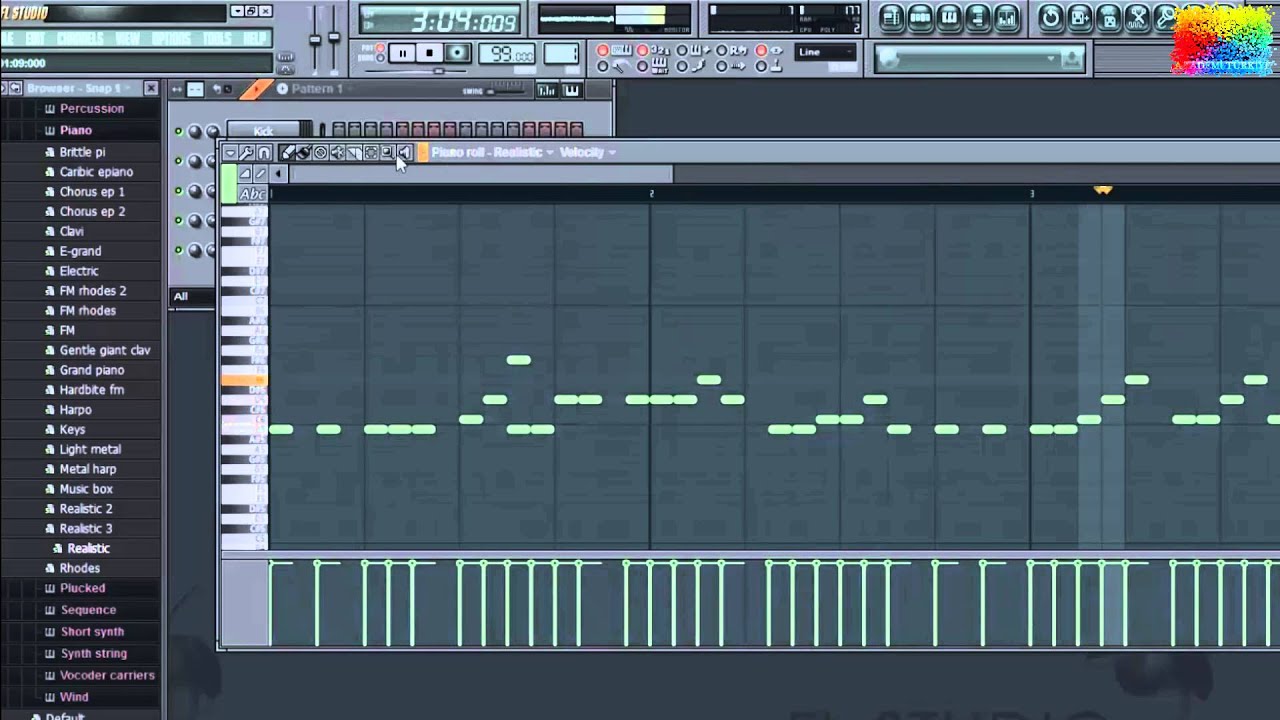Open the Mixer via top toolbar icon
This screenshot has height=720, width=1280.
[x=1007, y=17]
